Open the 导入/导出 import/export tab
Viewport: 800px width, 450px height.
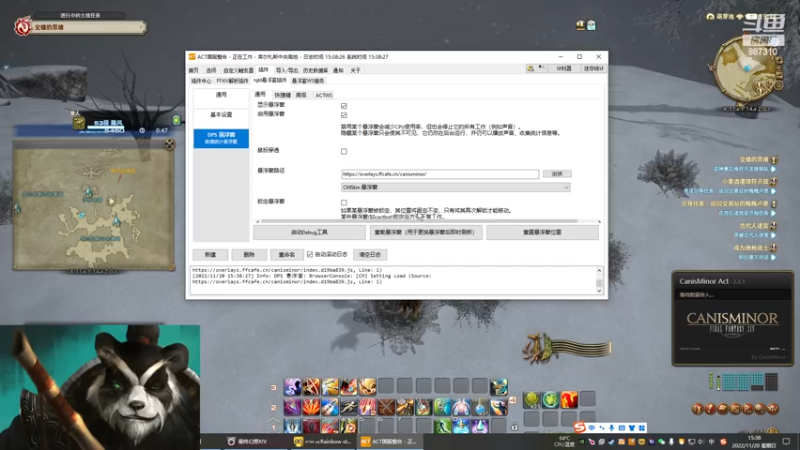pyautogui.click(x=287, y=70)
